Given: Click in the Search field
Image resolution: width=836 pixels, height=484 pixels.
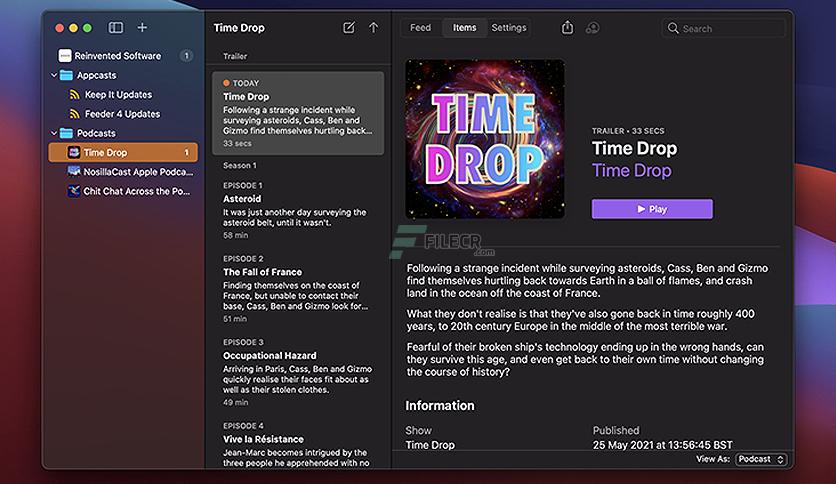Looking at the screenshot, I should [724, 28].
